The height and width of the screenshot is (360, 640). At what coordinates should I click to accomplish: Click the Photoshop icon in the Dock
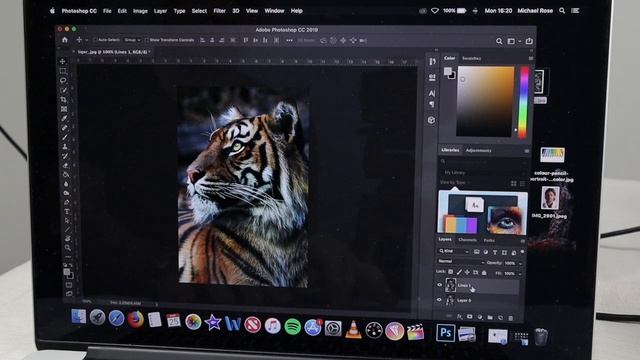[445, 333]
